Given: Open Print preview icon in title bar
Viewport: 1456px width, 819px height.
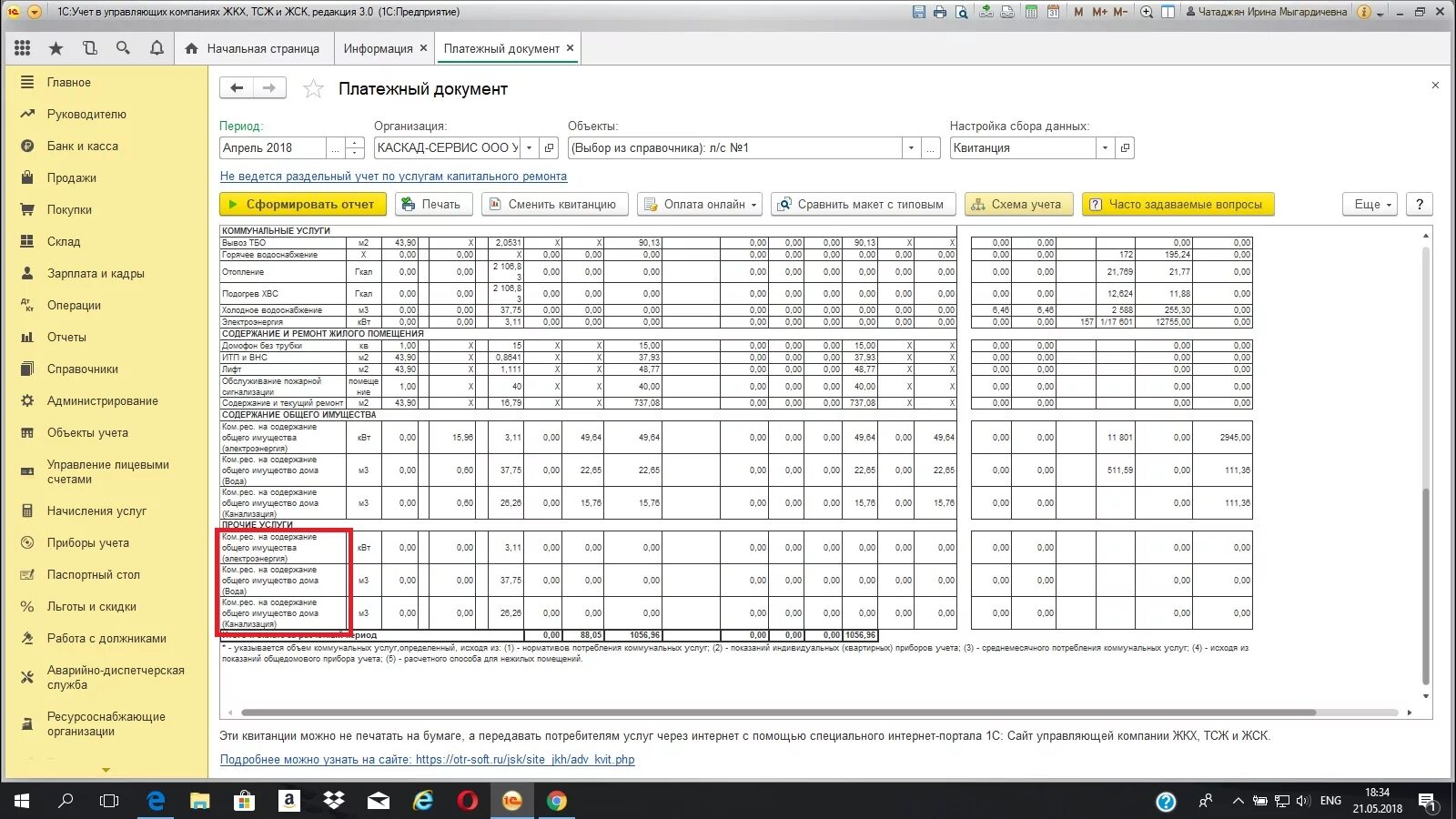Looking at the screenshot, I should tap(962, 12).
